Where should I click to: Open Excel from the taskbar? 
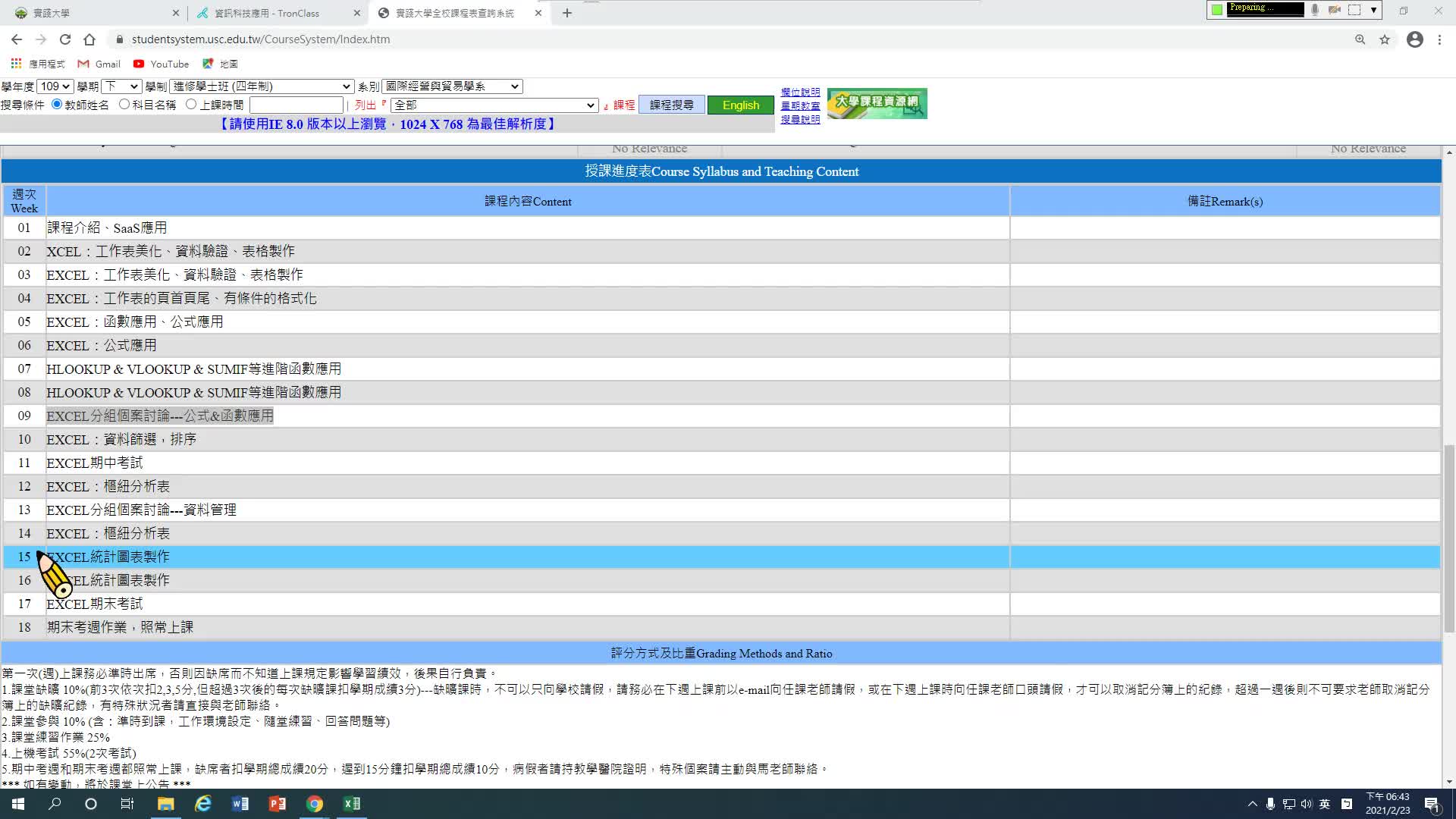pyautogui.click(x=351, y=804)
